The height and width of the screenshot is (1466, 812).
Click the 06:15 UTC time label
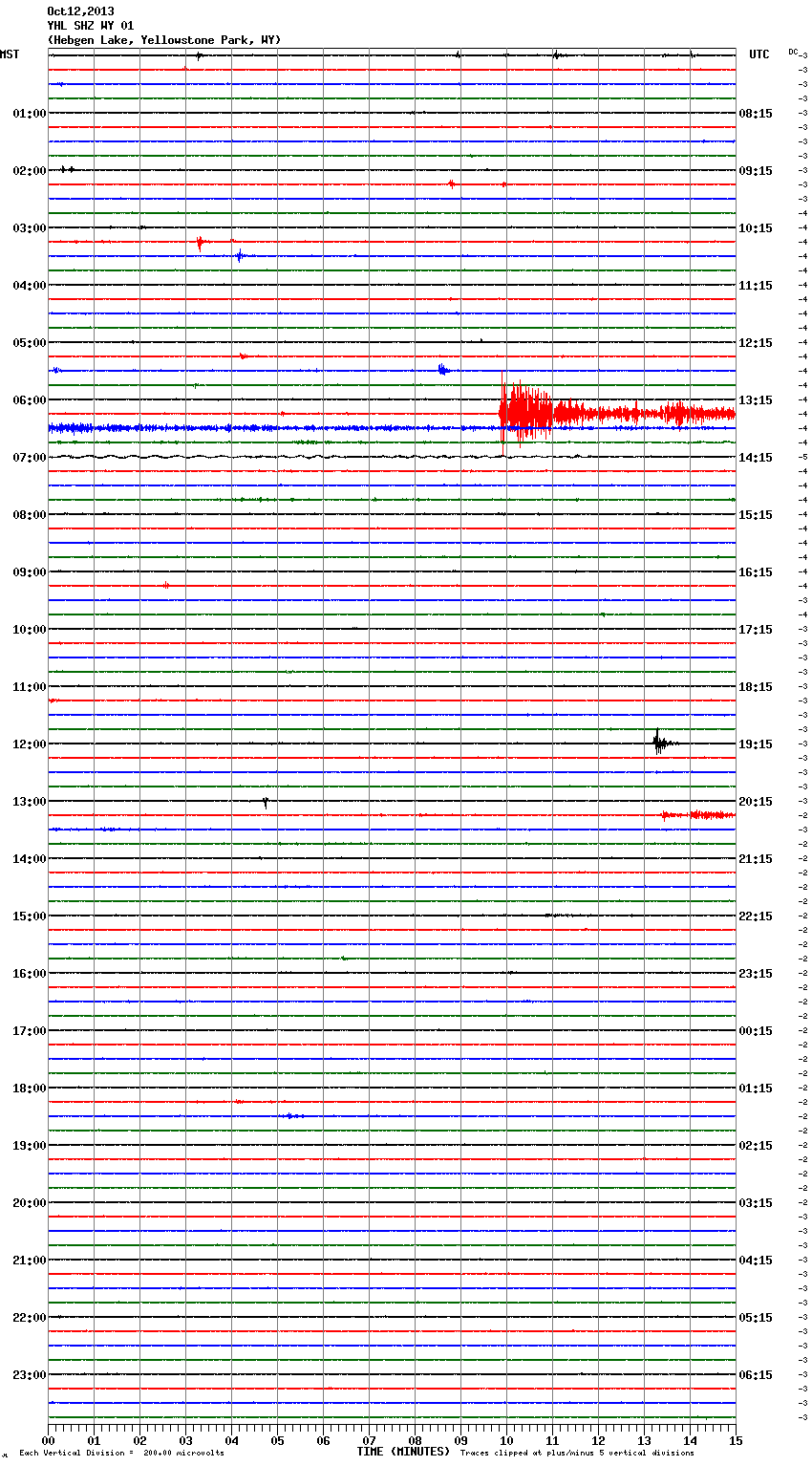tap(756, 1375)
